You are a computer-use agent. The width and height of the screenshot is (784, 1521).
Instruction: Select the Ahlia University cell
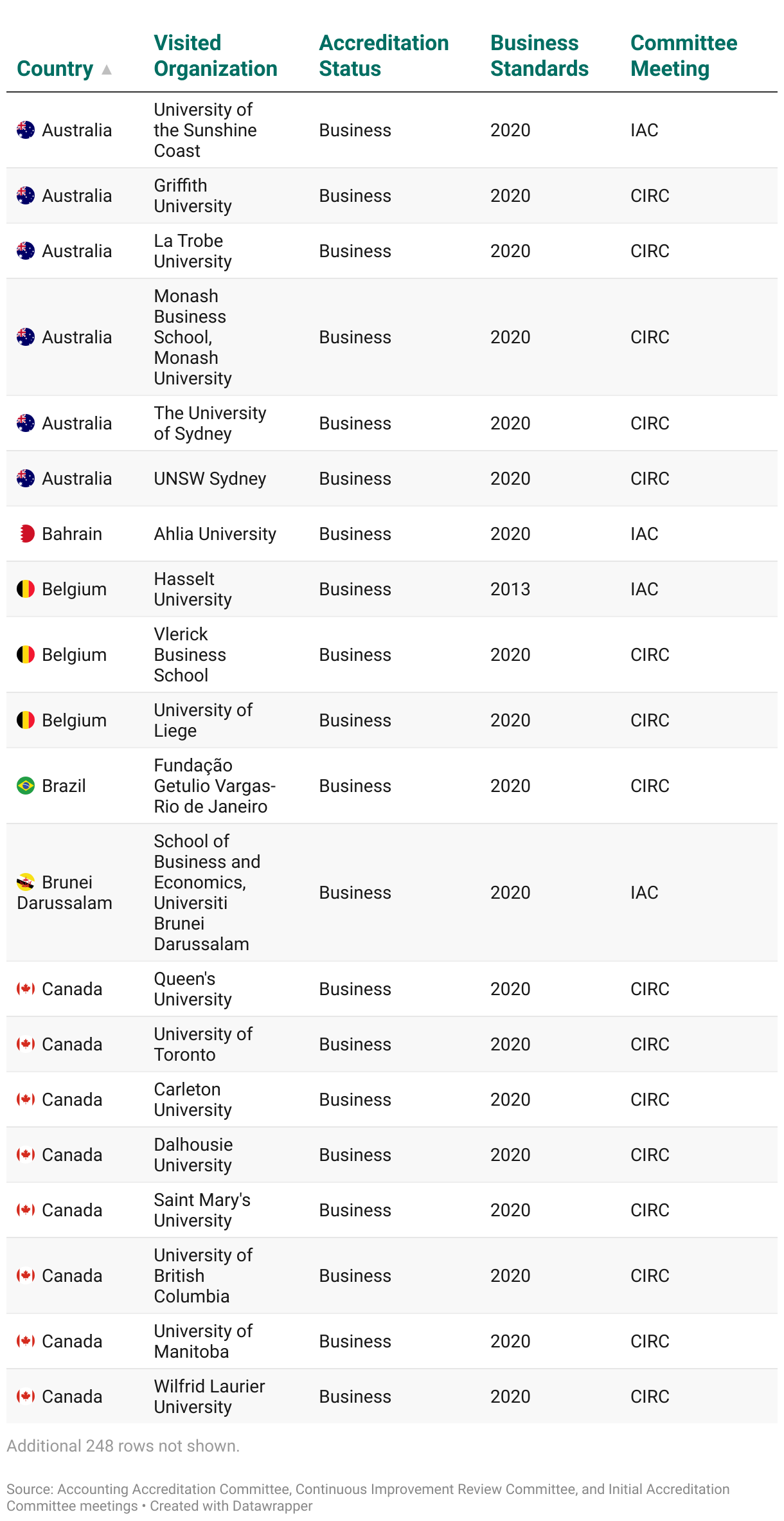215,534
